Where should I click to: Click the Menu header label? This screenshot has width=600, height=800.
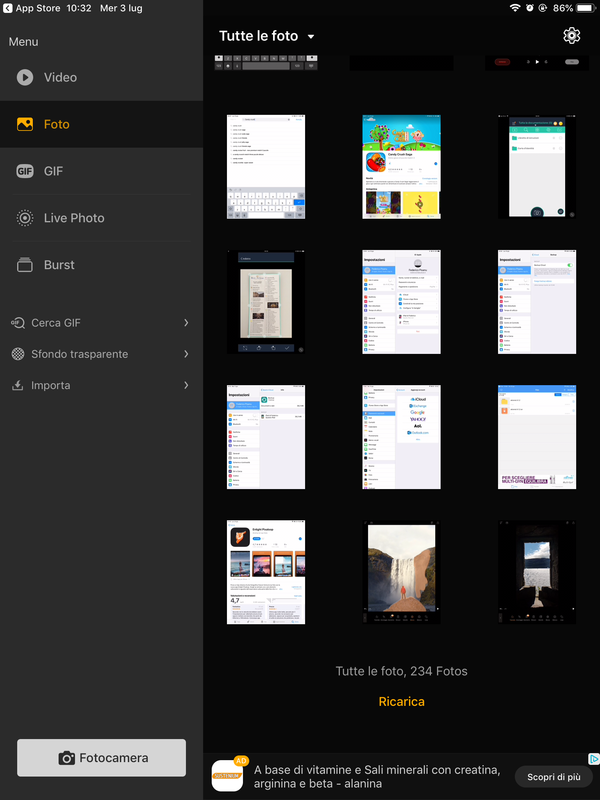[x=23, y=42]
